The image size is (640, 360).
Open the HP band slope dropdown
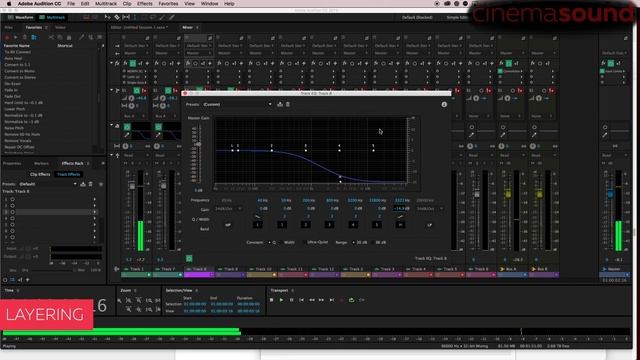pos(228,209)
